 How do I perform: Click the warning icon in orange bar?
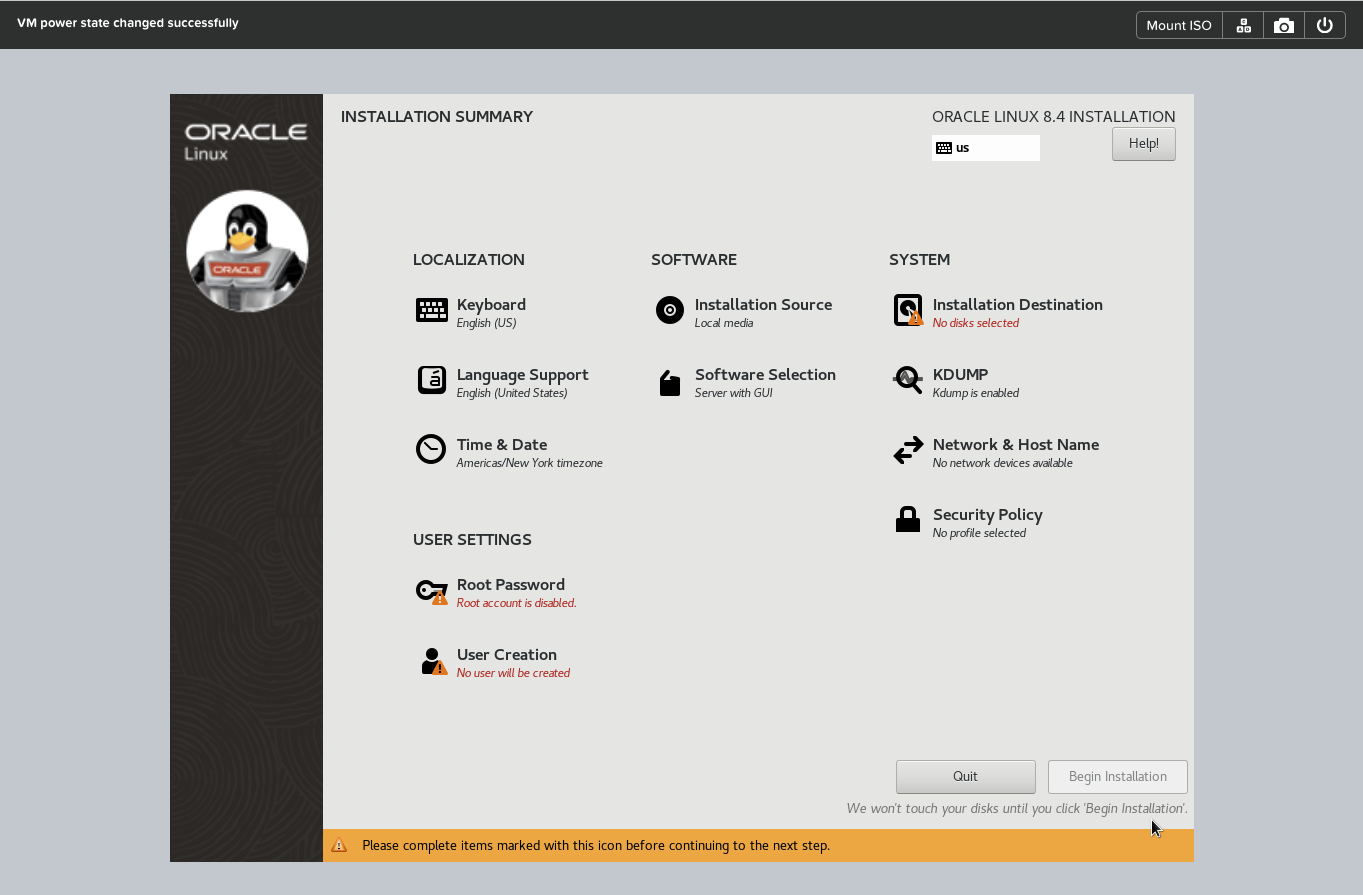339,845
